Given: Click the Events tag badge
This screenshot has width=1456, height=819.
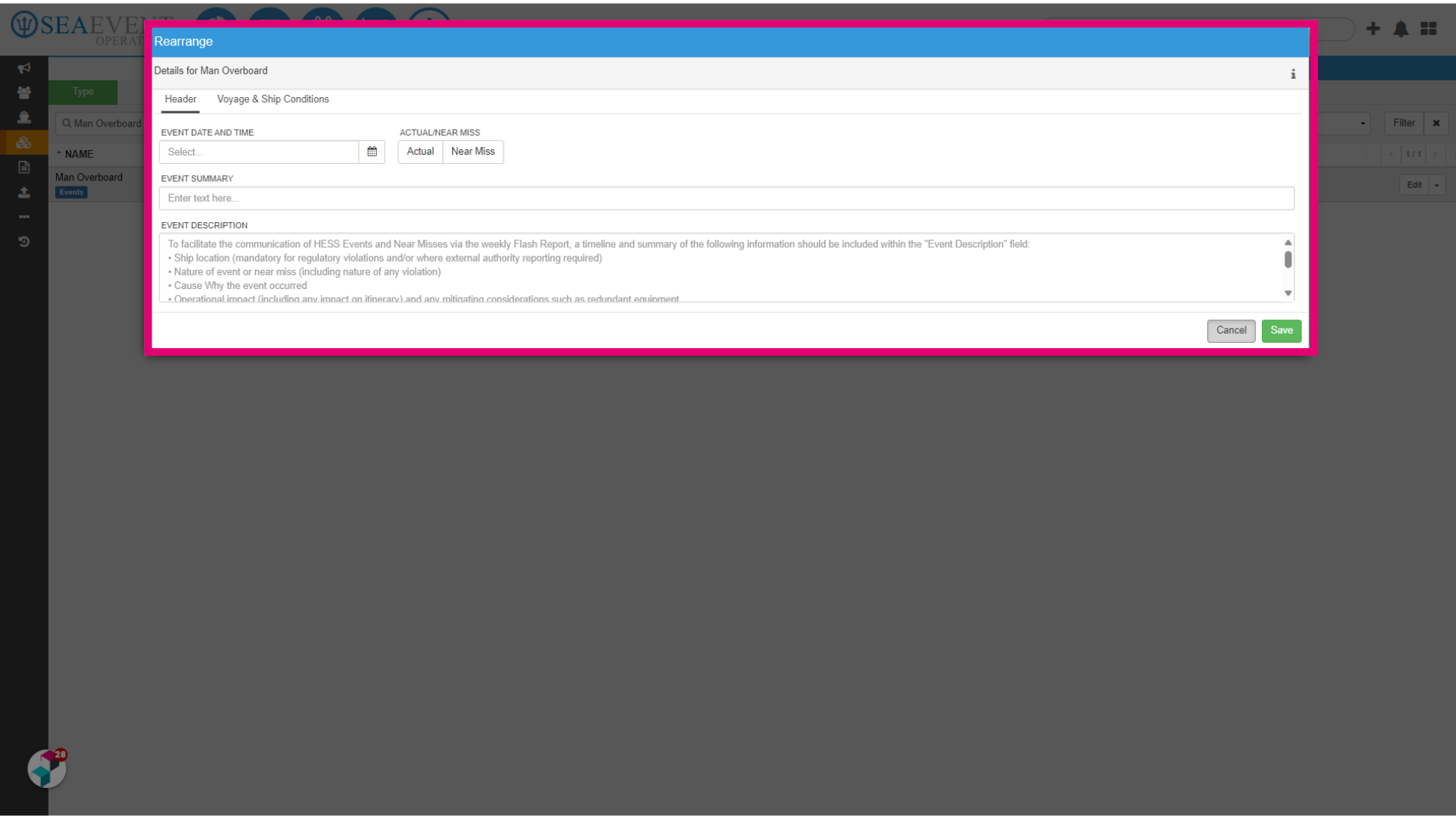Looking at the screenshot, I should pos(71,193).
